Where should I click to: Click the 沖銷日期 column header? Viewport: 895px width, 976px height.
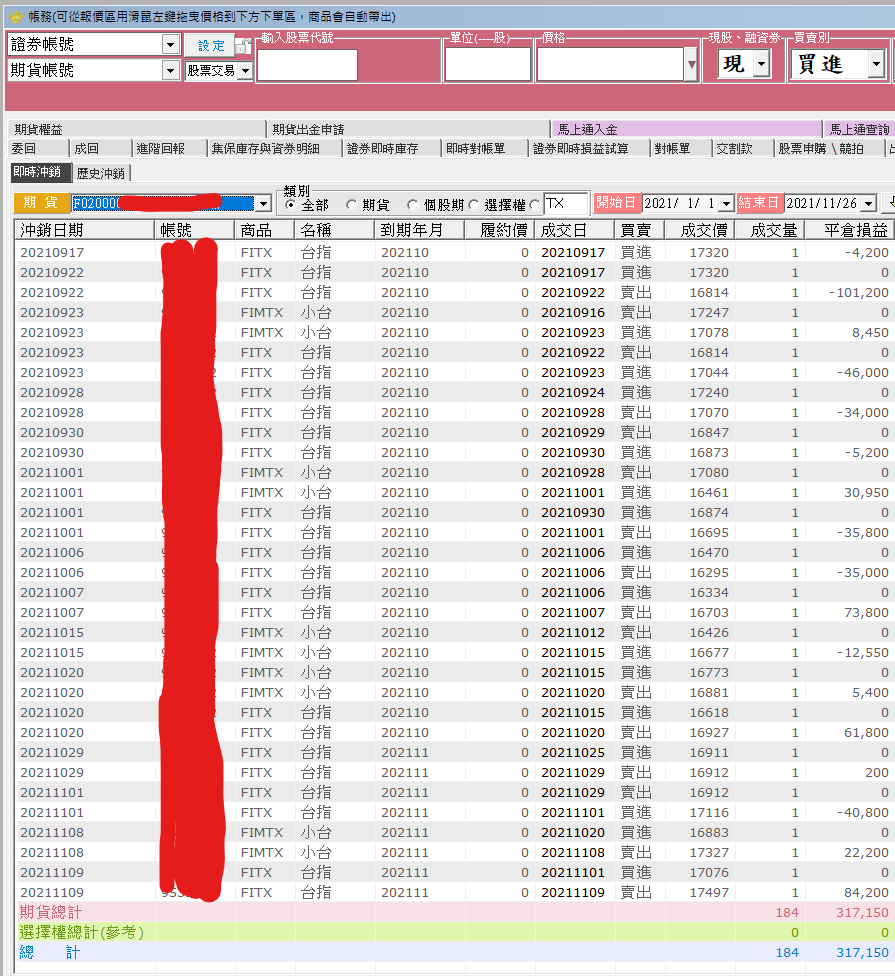[x=85, y=230]
